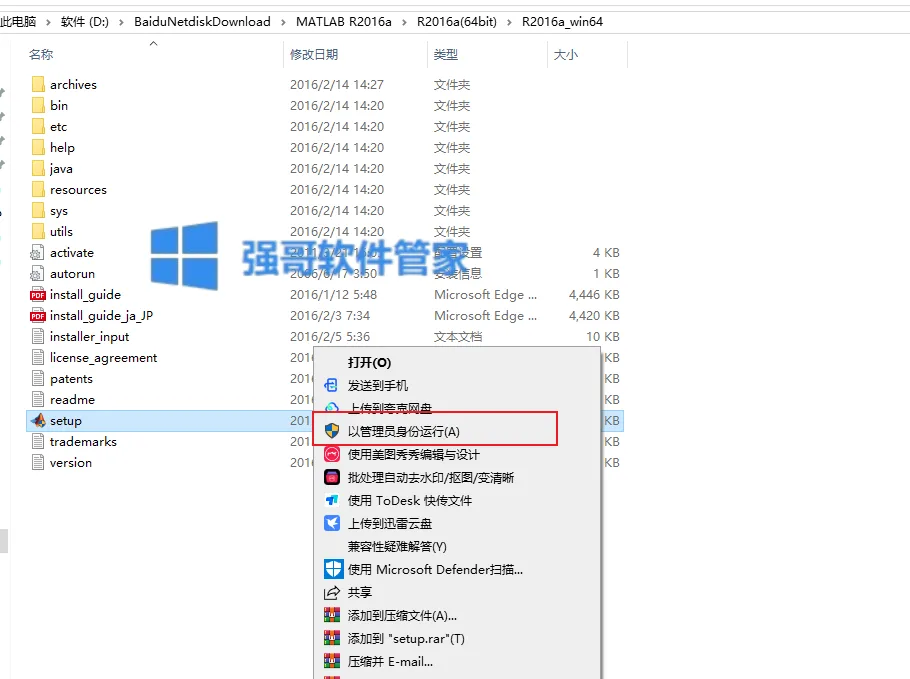Viewport: 910px width, 679px height.
Task: Click the autorun file icon
Action: [37, 273]
